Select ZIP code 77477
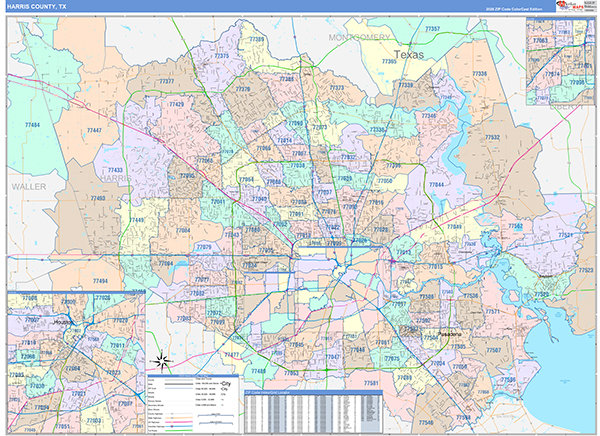The height and width of the screenshot is (436, 600). 232,355
